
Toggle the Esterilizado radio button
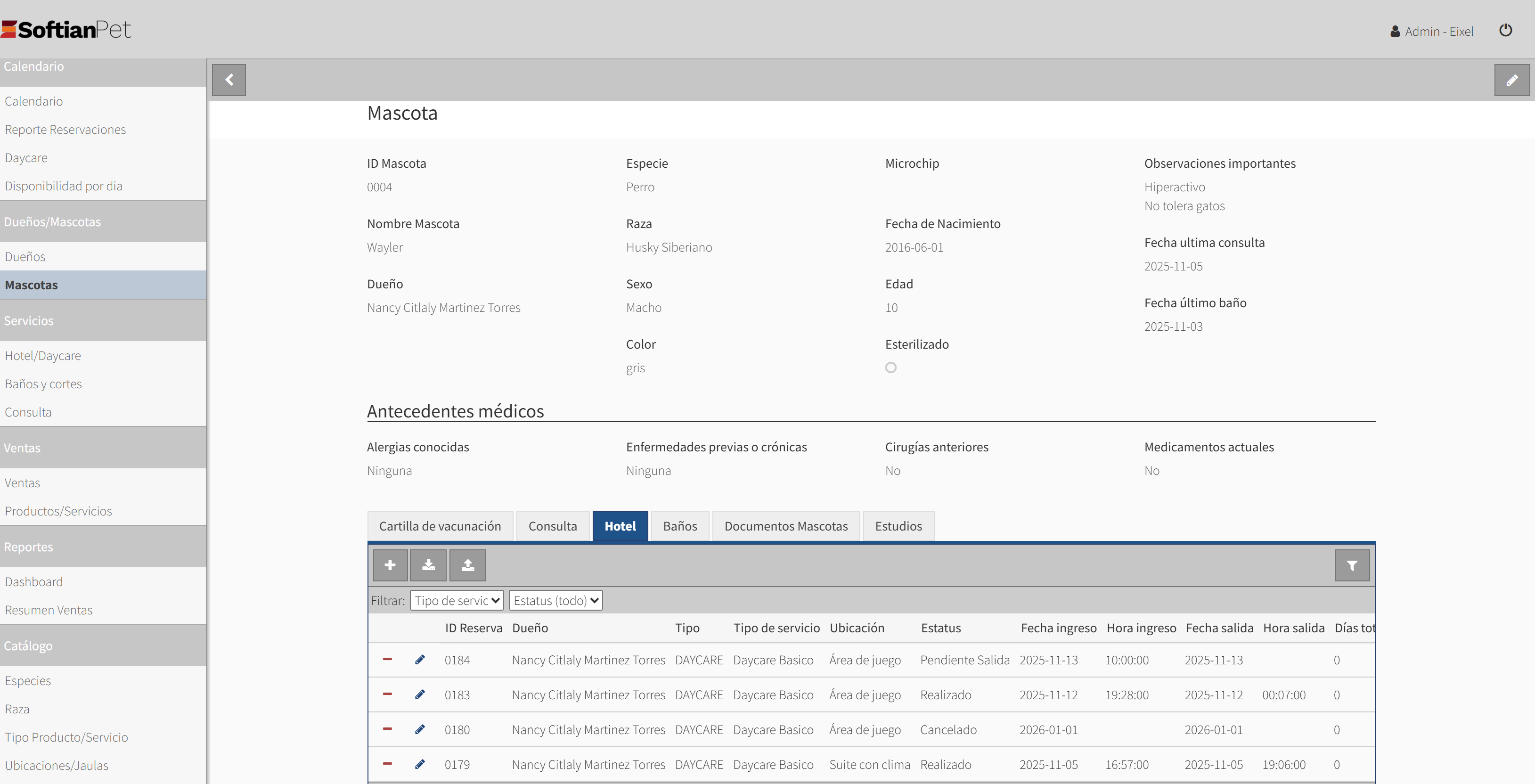point(890,367)
